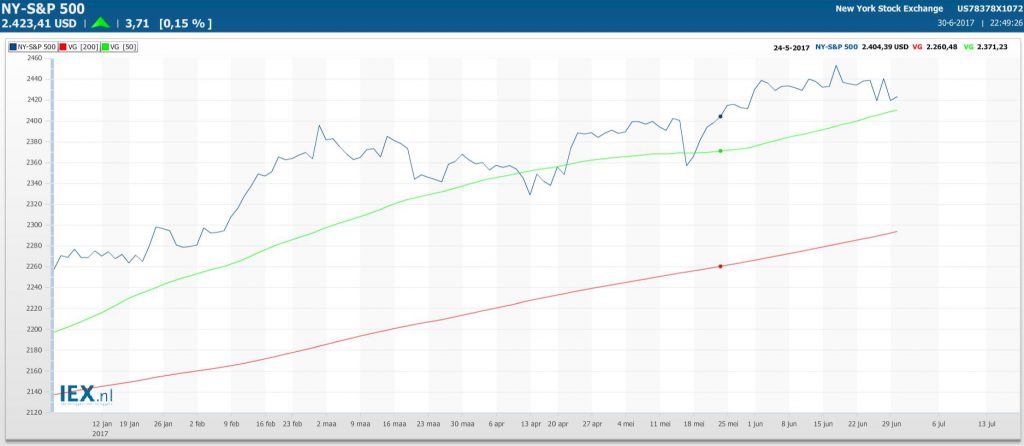This screenshot has height=446, width=1024.
Task: Click the 2.423,41 USD price value
Action: point(39,22)
